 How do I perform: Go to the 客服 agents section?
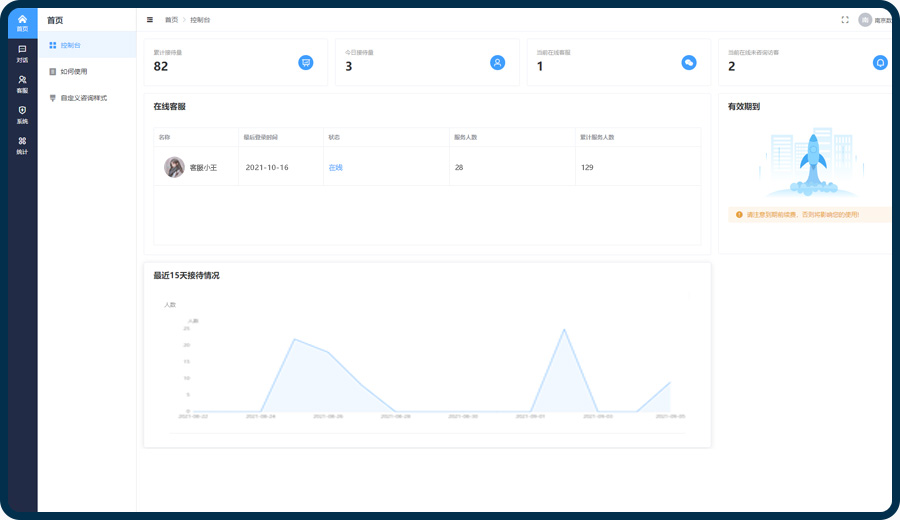(22, 83)
